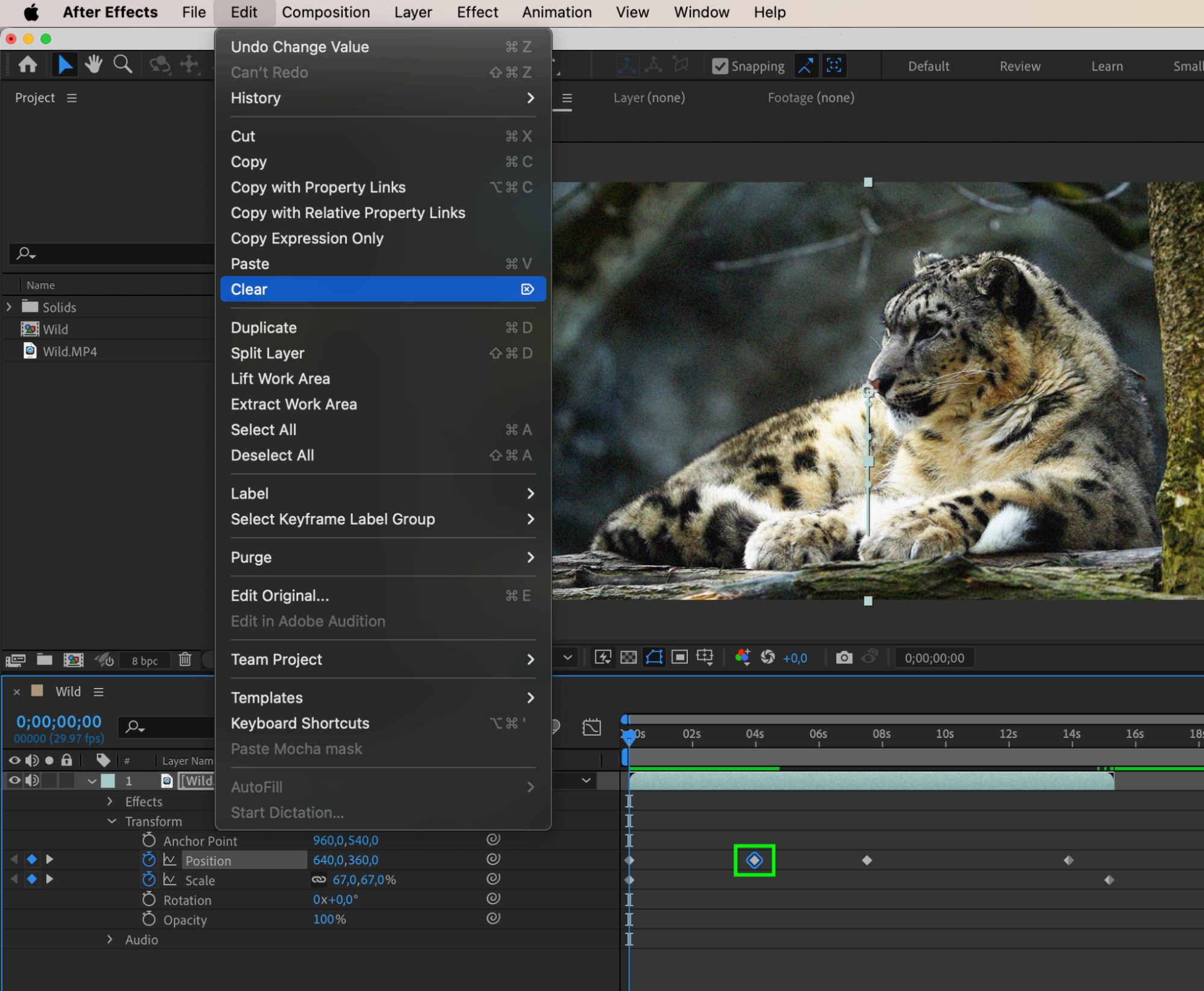Expand the Effects property group

(x=110, y=801)
